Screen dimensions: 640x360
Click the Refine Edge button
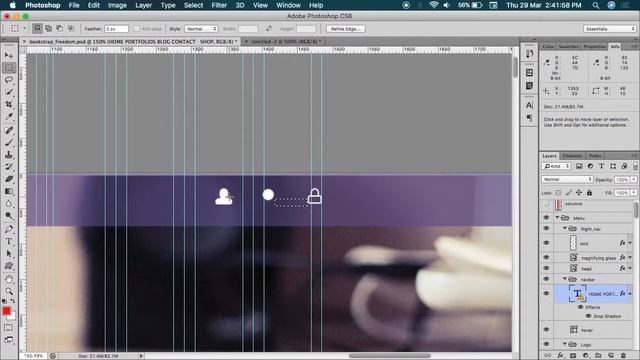pyautogui.click(x=345, y=29)
